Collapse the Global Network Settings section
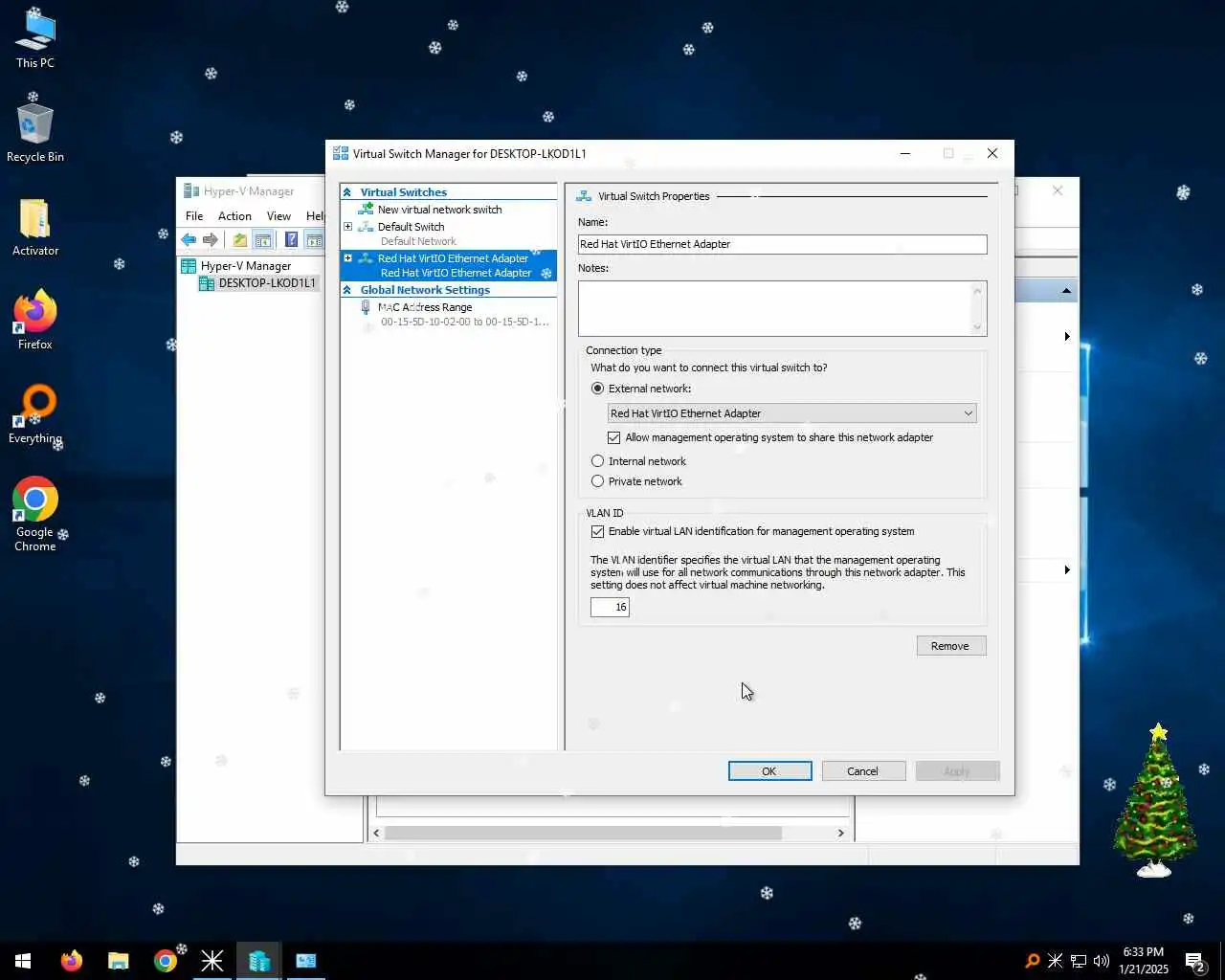The height and width of the screenshot is (980, 1225). (347, 290)
